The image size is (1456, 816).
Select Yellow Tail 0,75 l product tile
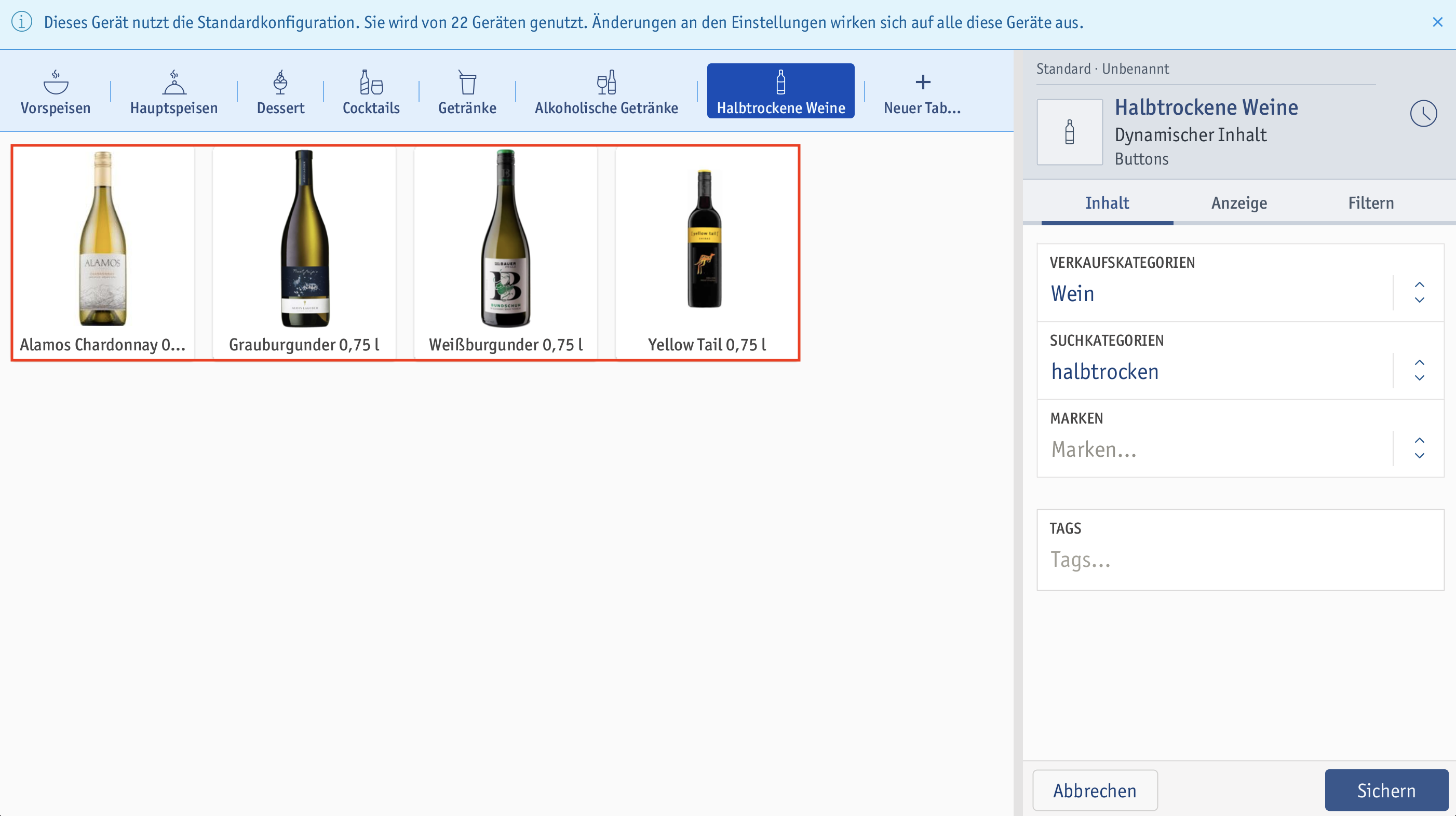(x=707, y=253)
